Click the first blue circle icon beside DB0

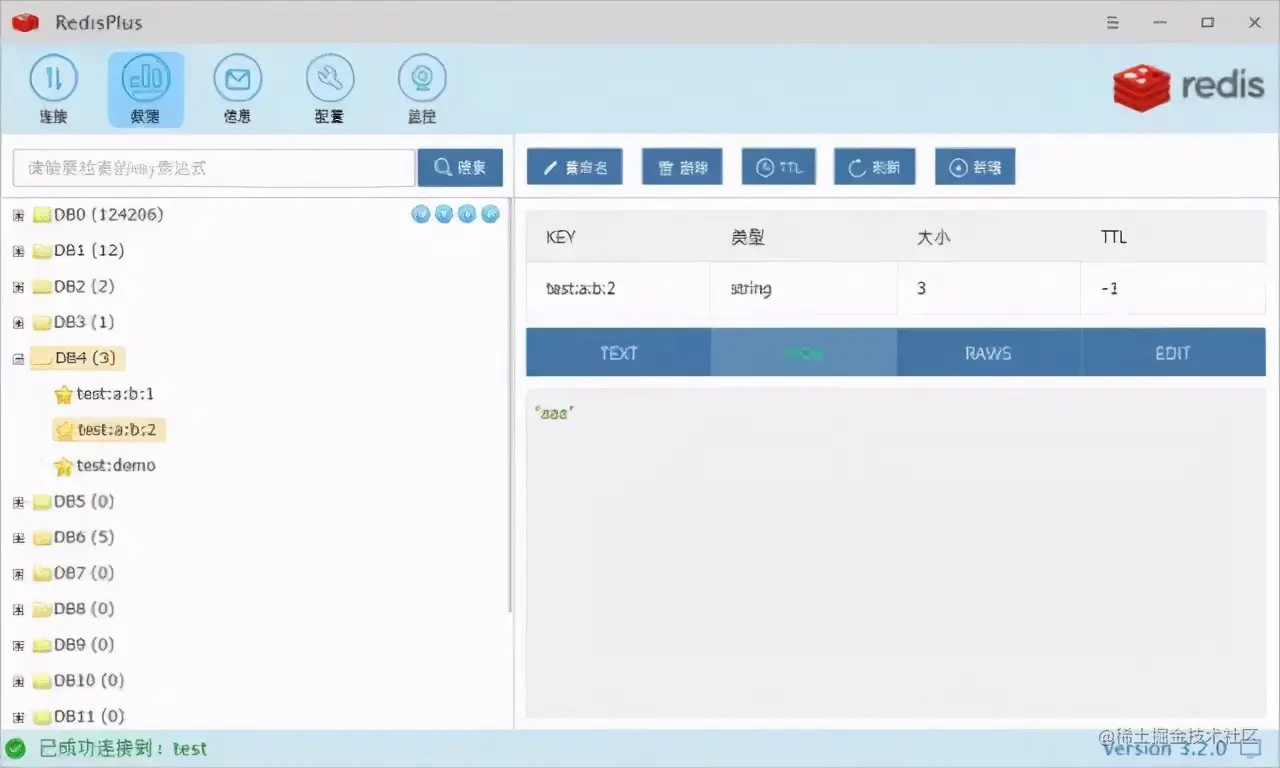pos(421,214)
